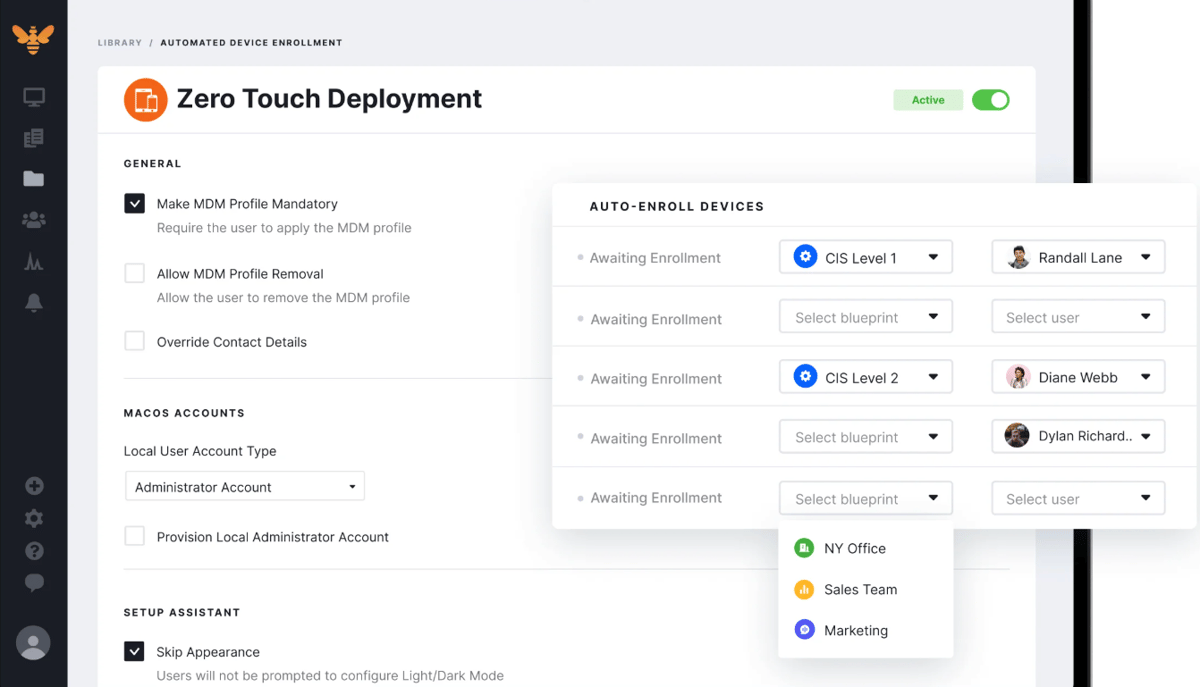Select NY Office from the blueprint list

[865, 548]
